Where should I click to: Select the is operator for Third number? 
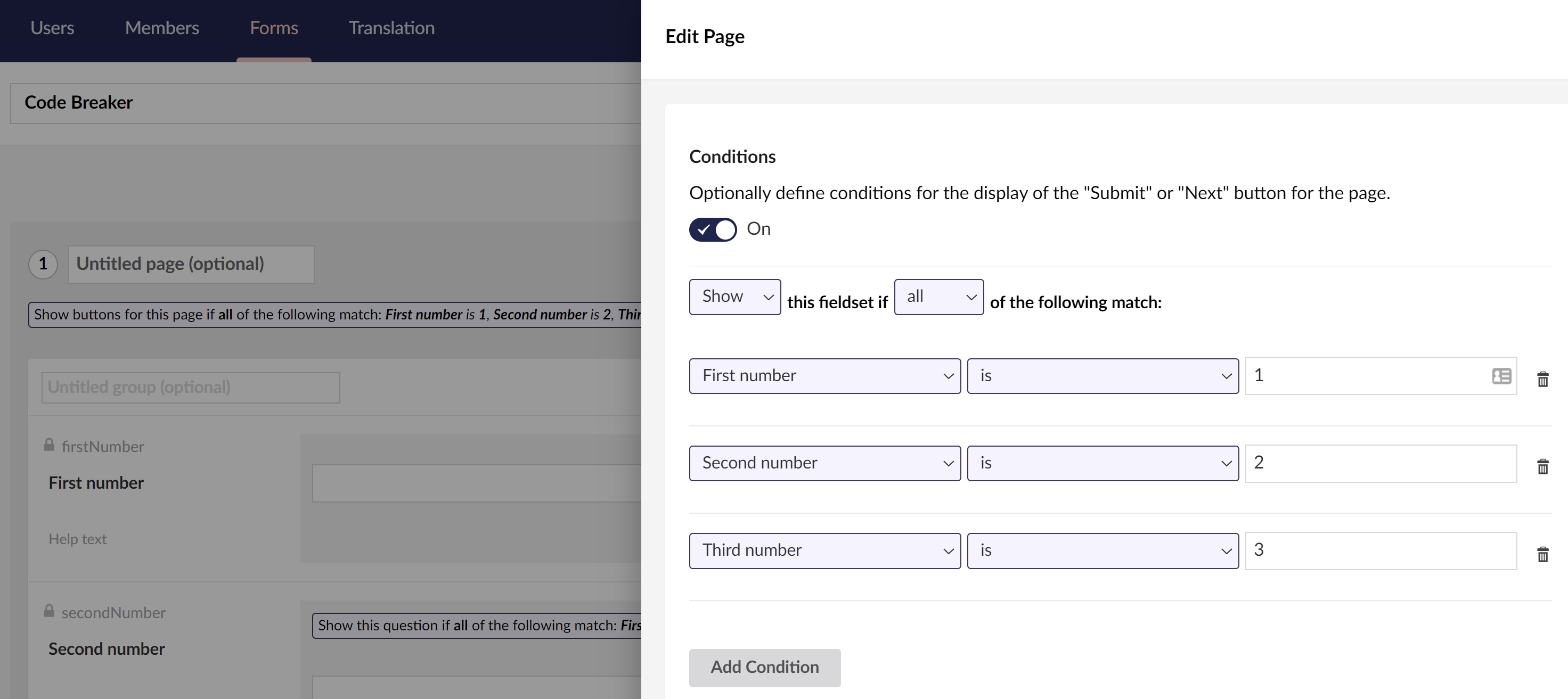1102,550
